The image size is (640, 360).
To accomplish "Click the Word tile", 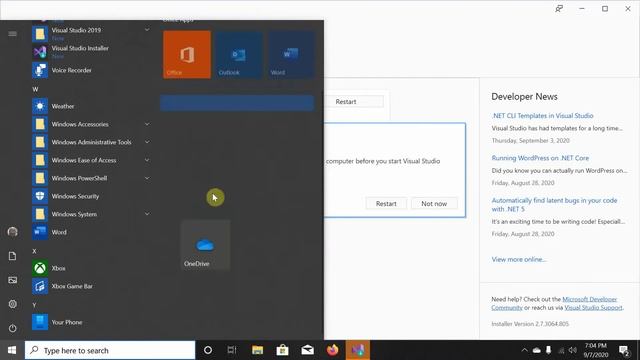I will pyautogui.click(x=291, y=54).
